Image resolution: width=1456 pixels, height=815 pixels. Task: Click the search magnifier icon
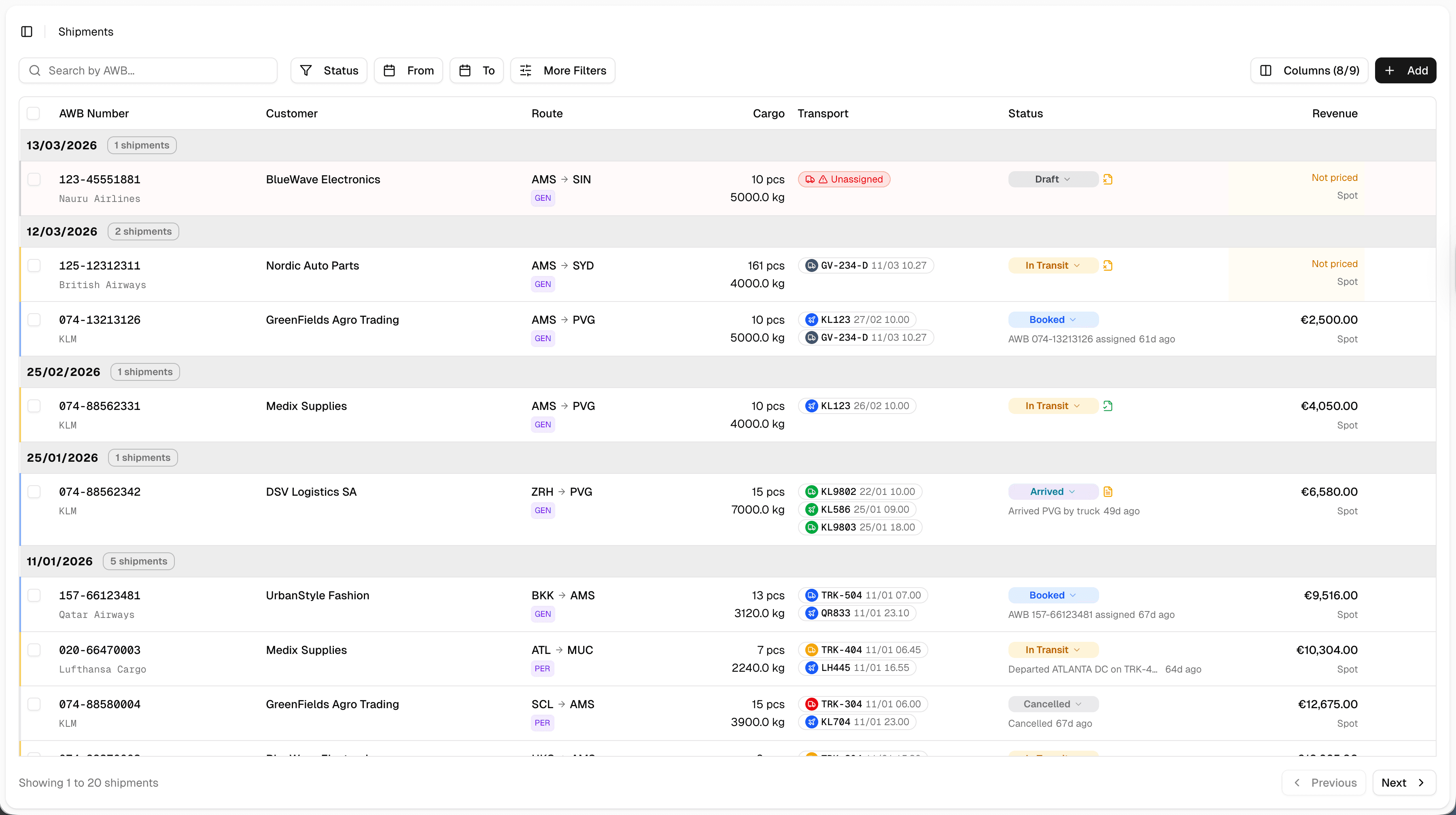pyautogui.click(x=35, y=70)
